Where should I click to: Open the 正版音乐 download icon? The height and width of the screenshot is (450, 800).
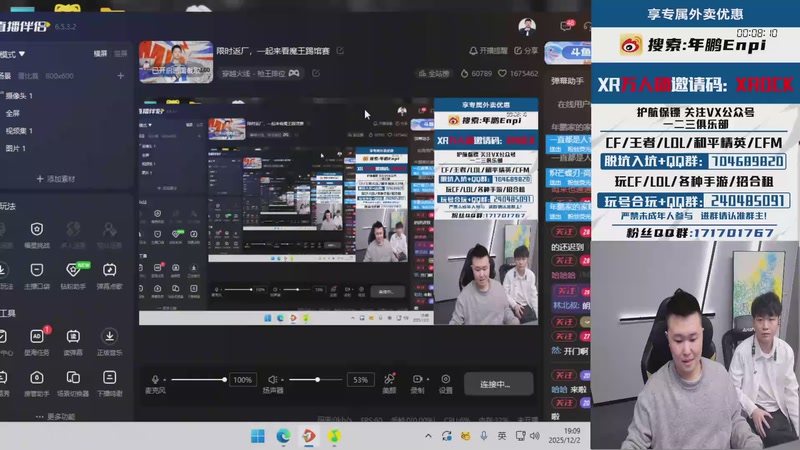point(109,336)
